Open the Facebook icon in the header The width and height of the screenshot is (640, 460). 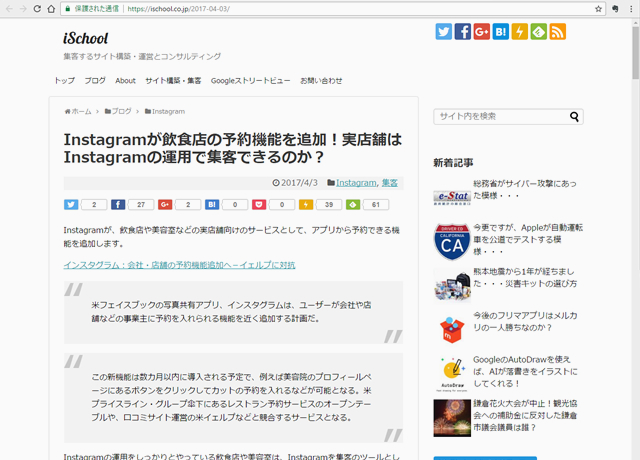463,32
